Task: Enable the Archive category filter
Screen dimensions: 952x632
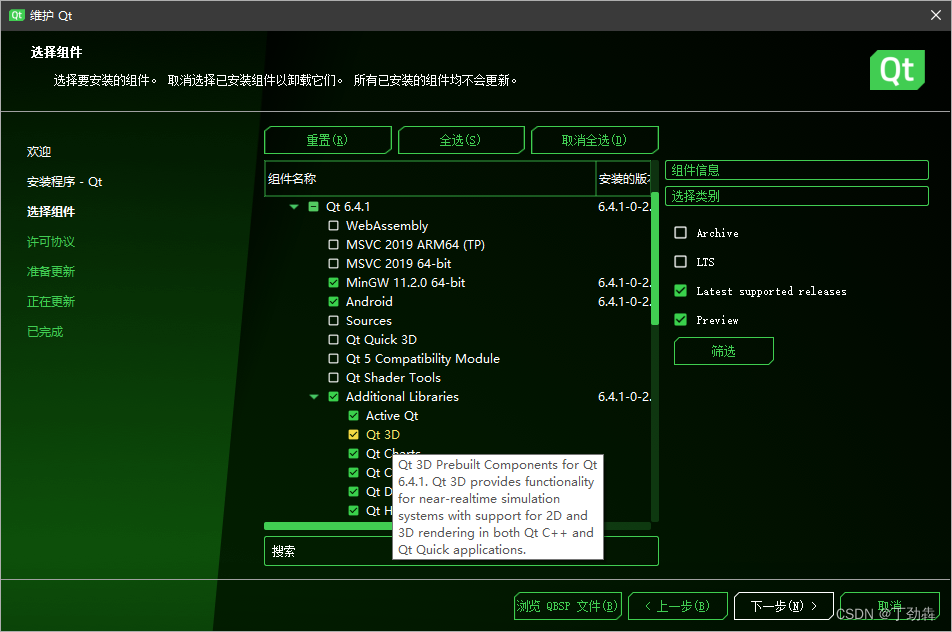Action: click(681, 233)
